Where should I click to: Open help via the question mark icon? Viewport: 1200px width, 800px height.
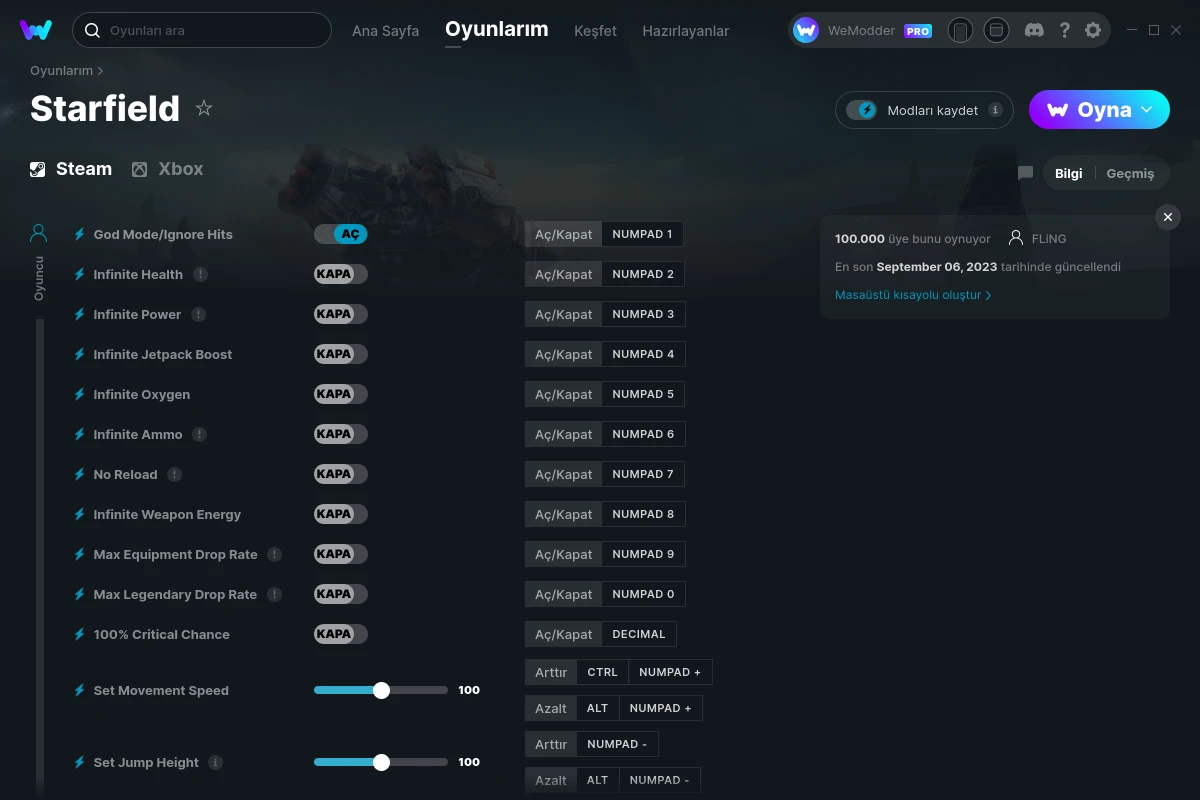[x=1065, y=30]
